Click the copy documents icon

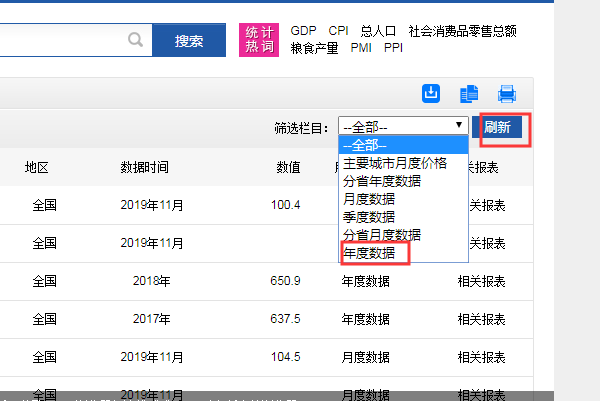pos(469,94)
